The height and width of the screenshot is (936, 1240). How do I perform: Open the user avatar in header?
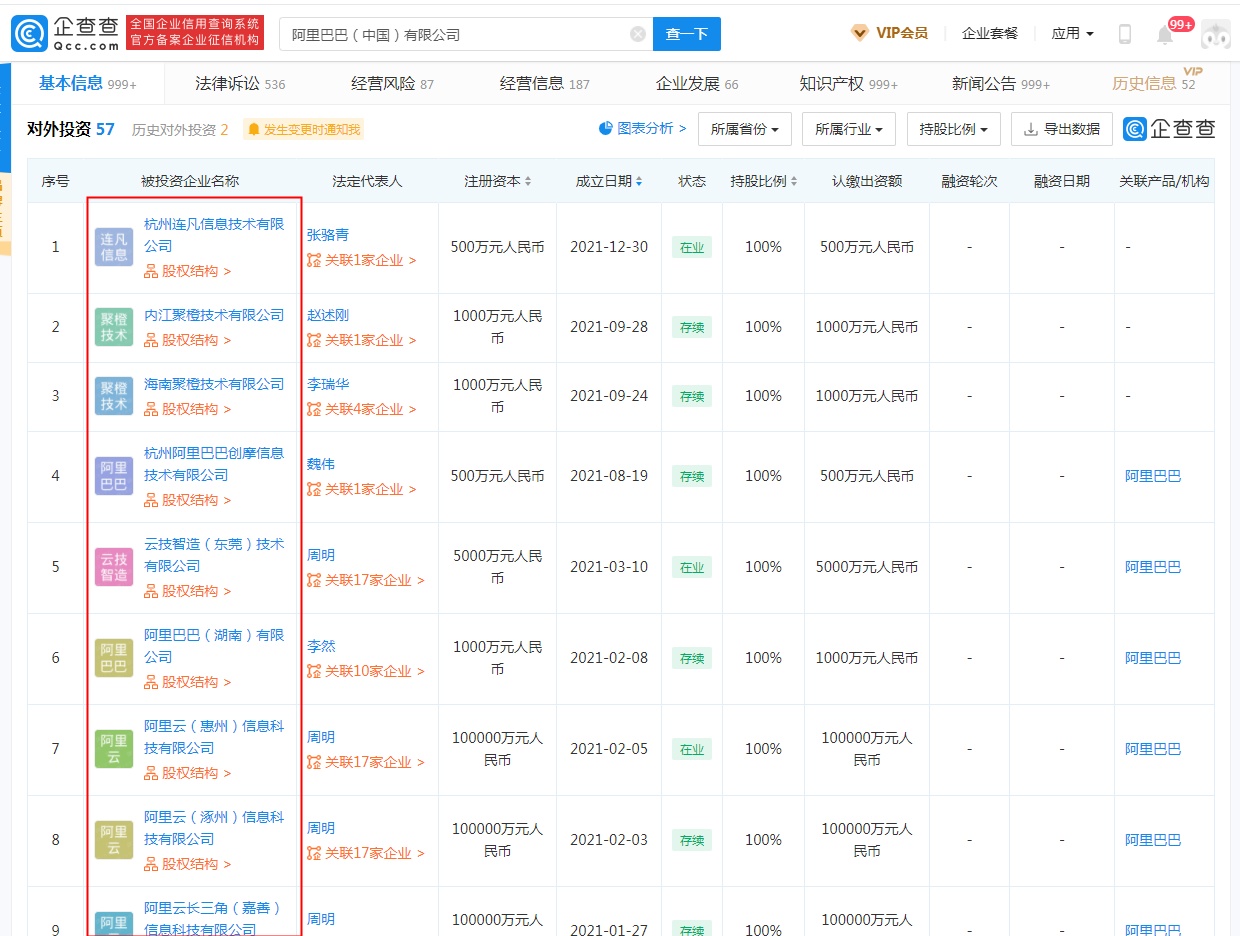1215,34
